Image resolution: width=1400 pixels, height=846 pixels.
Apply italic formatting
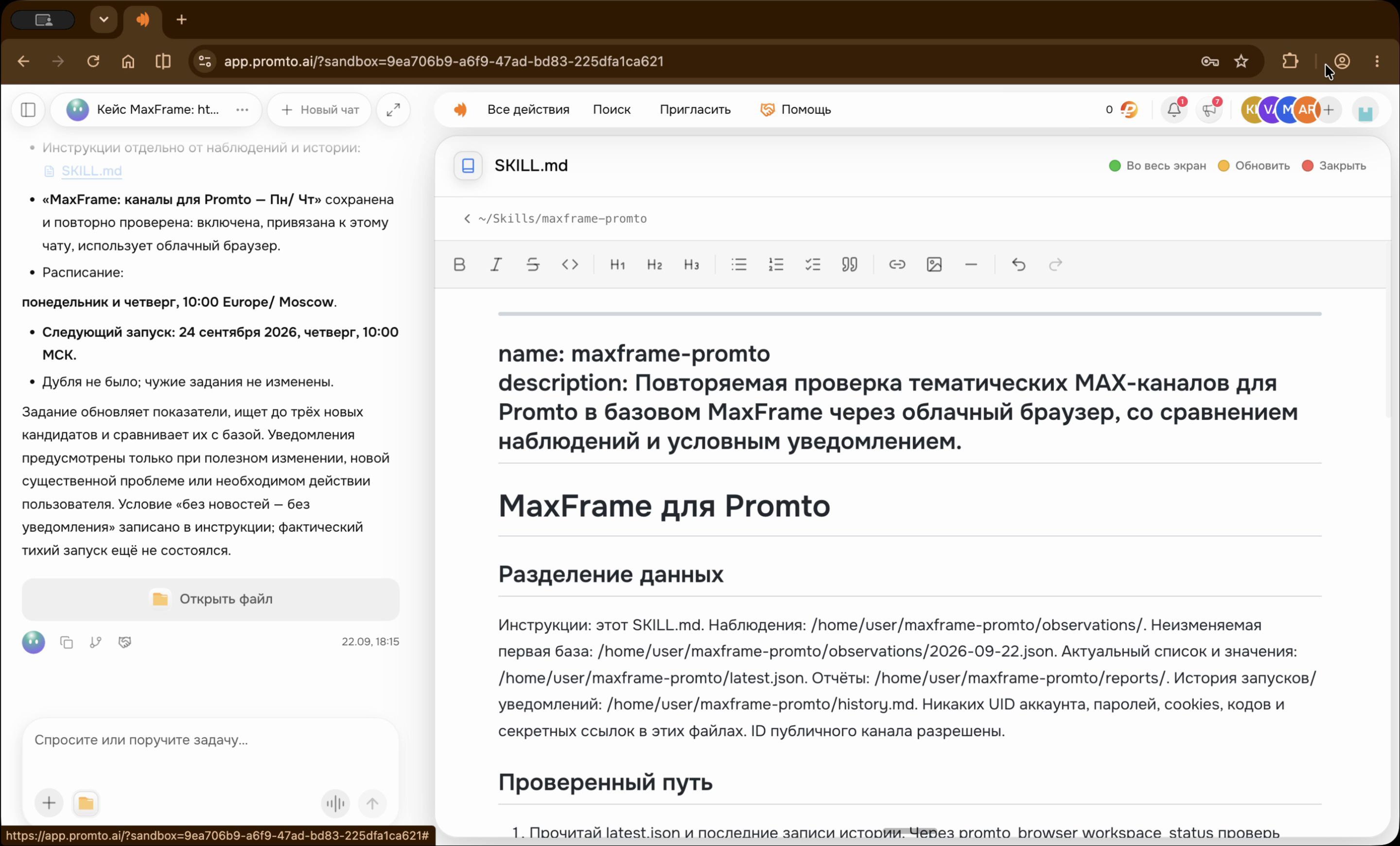(496, 264)
